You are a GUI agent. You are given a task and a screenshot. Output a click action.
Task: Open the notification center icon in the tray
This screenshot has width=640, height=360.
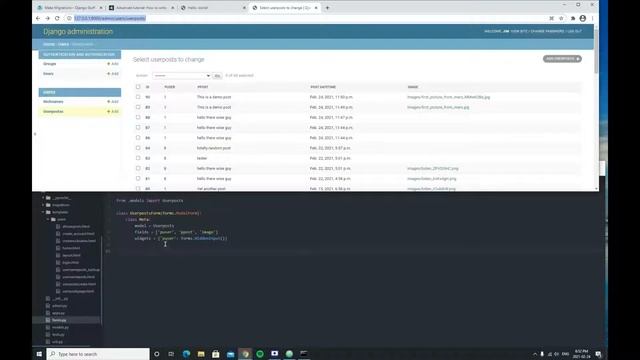pyautogui.click(x=598, y=354)
